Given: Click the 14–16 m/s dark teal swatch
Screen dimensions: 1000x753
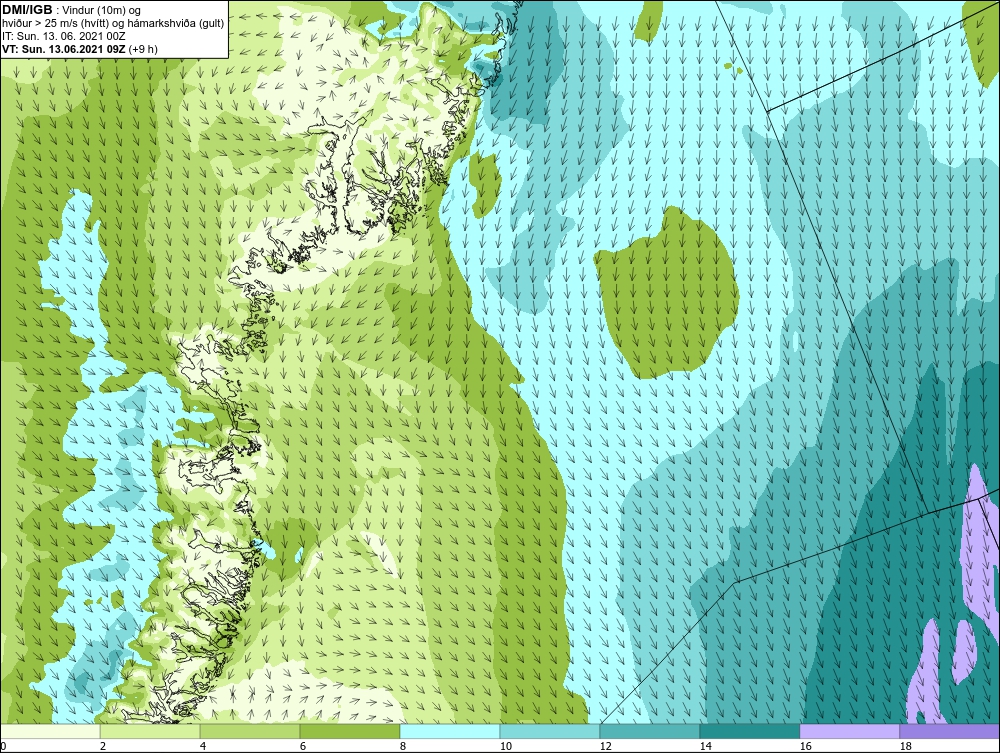Looking at the screenshot, I should coord(749,731).
